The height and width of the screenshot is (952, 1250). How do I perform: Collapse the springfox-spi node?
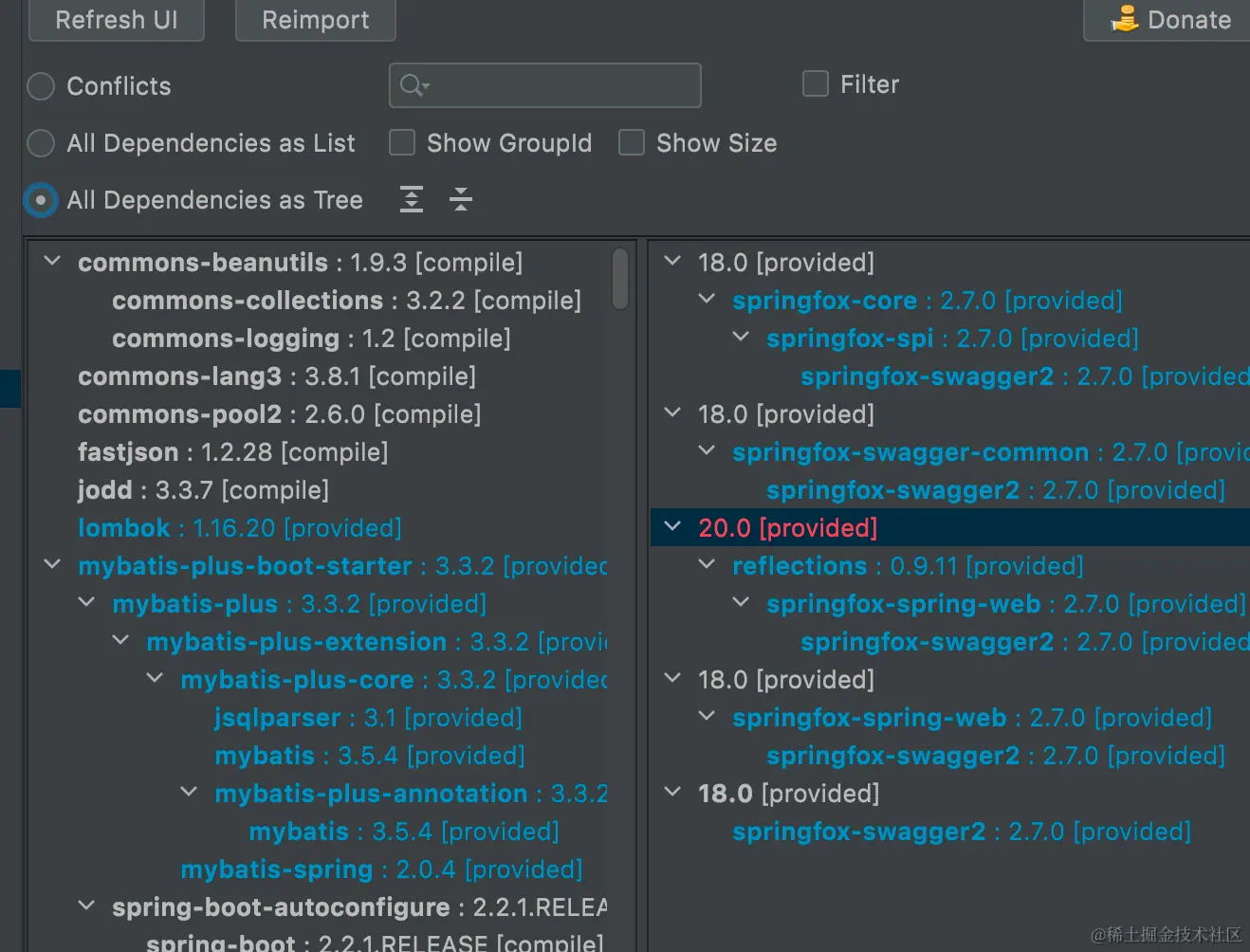pyautogui.click(x=741, y=337)
